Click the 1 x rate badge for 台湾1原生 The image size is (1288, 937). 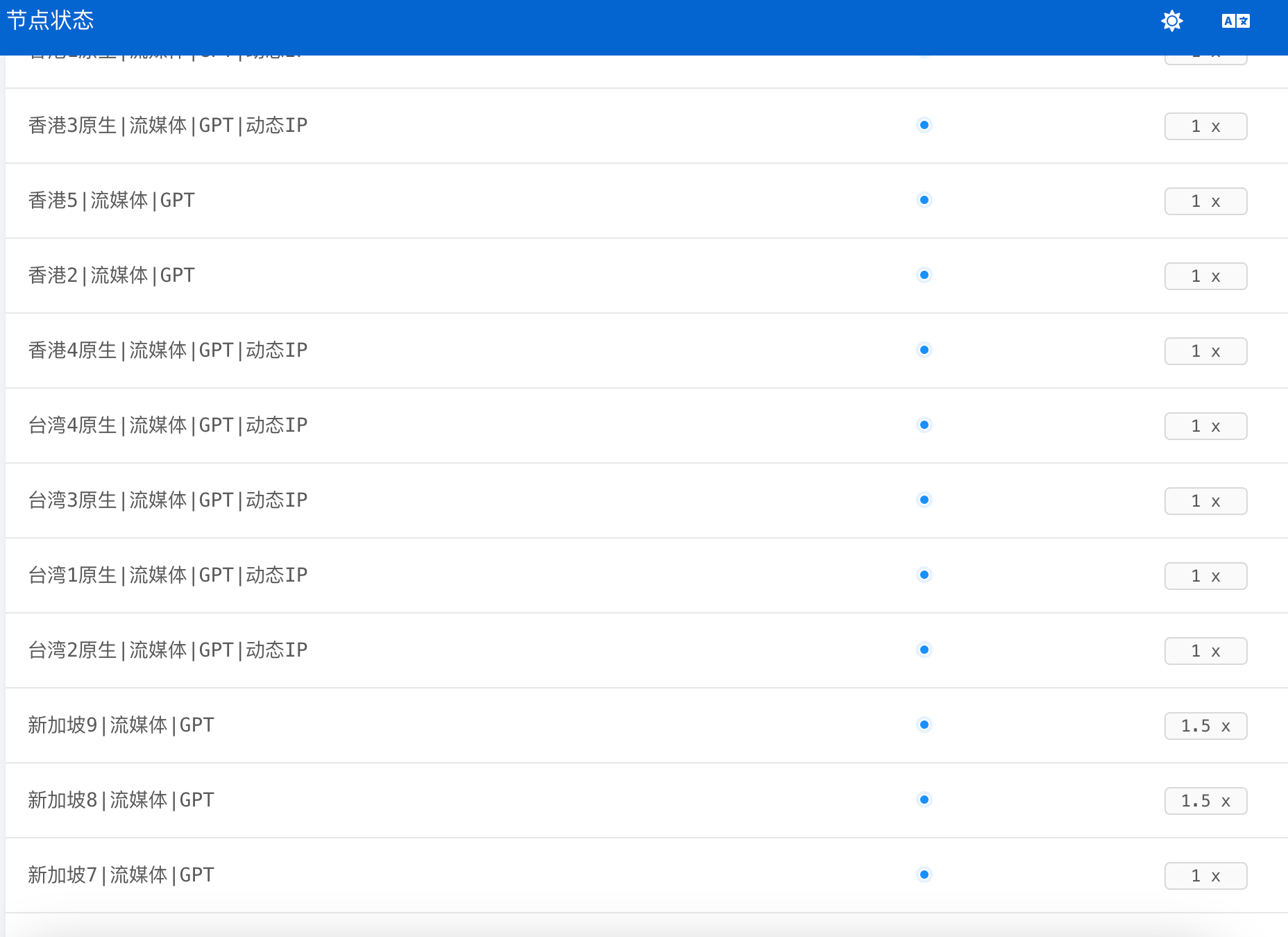[1206, 576]
